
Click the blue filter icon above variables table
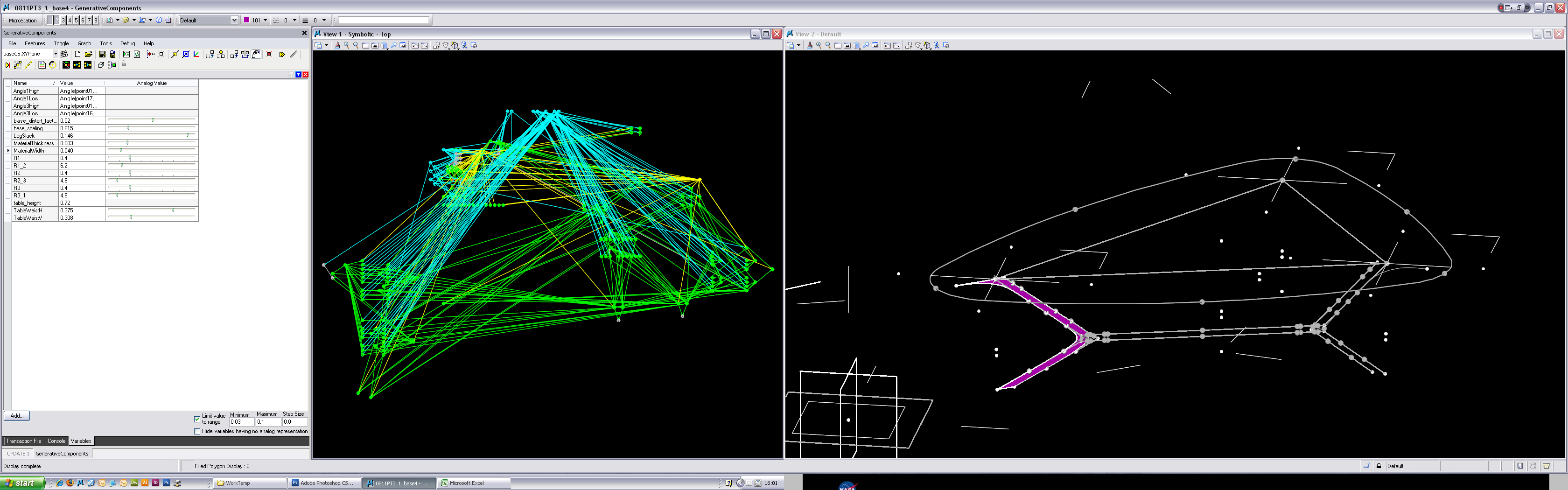tap(298, 74)
